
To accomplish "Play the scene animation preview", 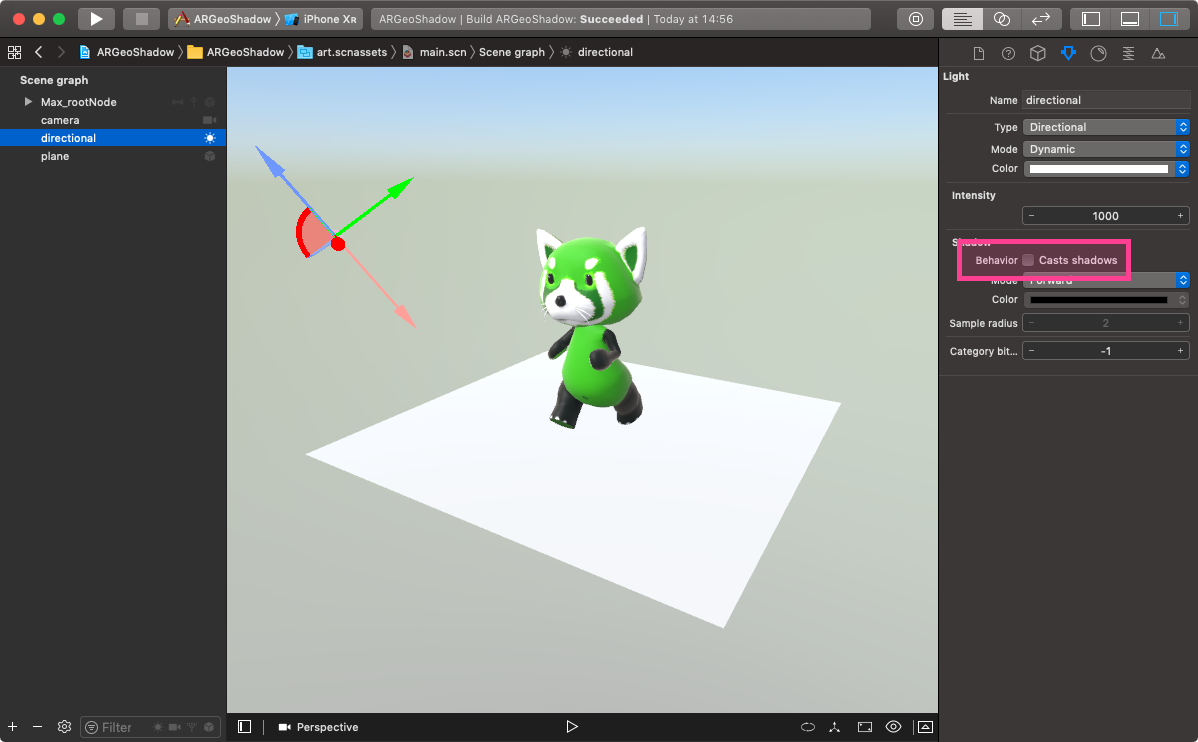I will click(x=571, y=727).
